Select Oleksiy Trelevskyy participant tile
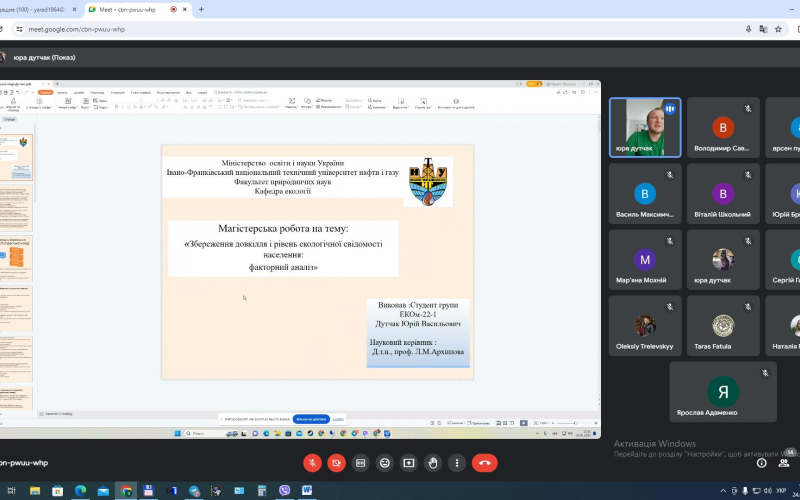The height and width of the screenshot is (500, 800). click(645, 326)
